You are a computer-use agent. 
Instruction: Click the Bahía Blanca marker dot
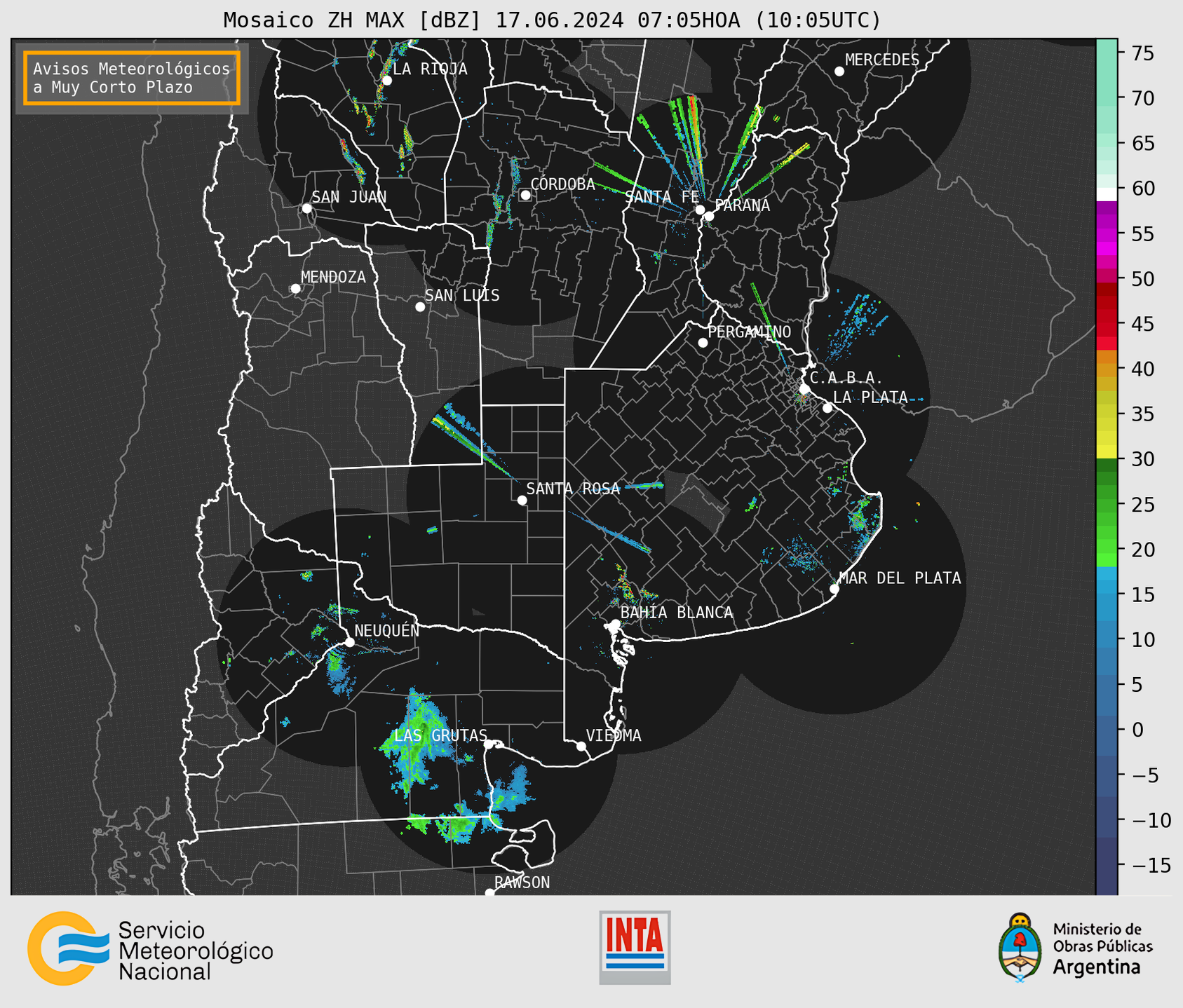615,623
